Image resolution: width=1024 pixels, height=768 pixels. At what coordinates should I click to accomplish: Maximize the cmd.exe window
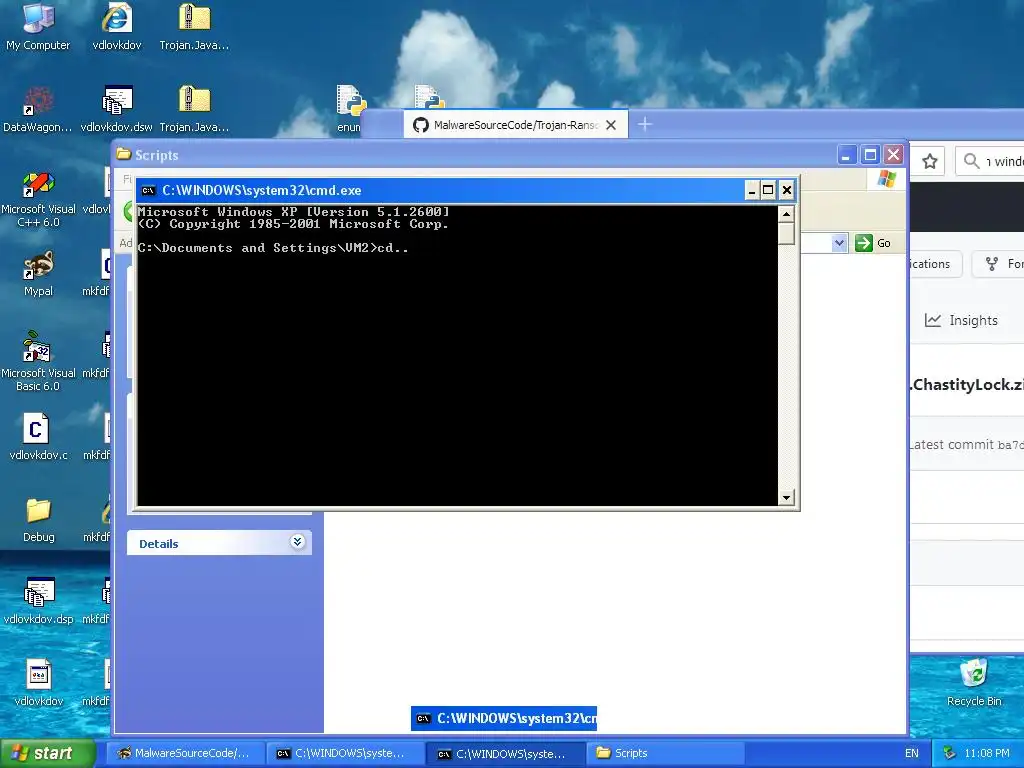(768, 191)
